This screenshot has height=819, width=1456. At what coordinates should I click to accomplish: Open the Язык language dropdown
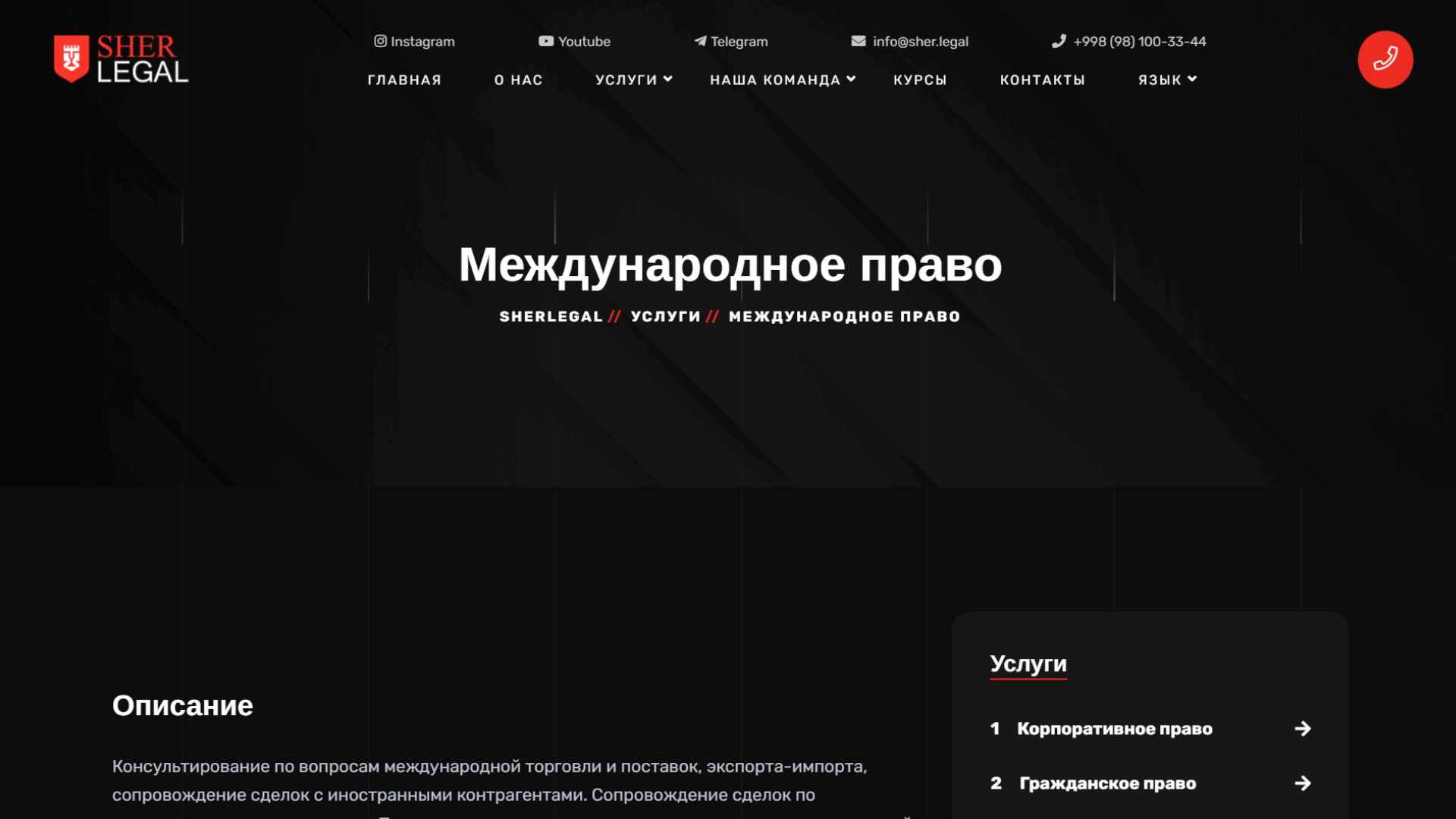point(1166,80)
